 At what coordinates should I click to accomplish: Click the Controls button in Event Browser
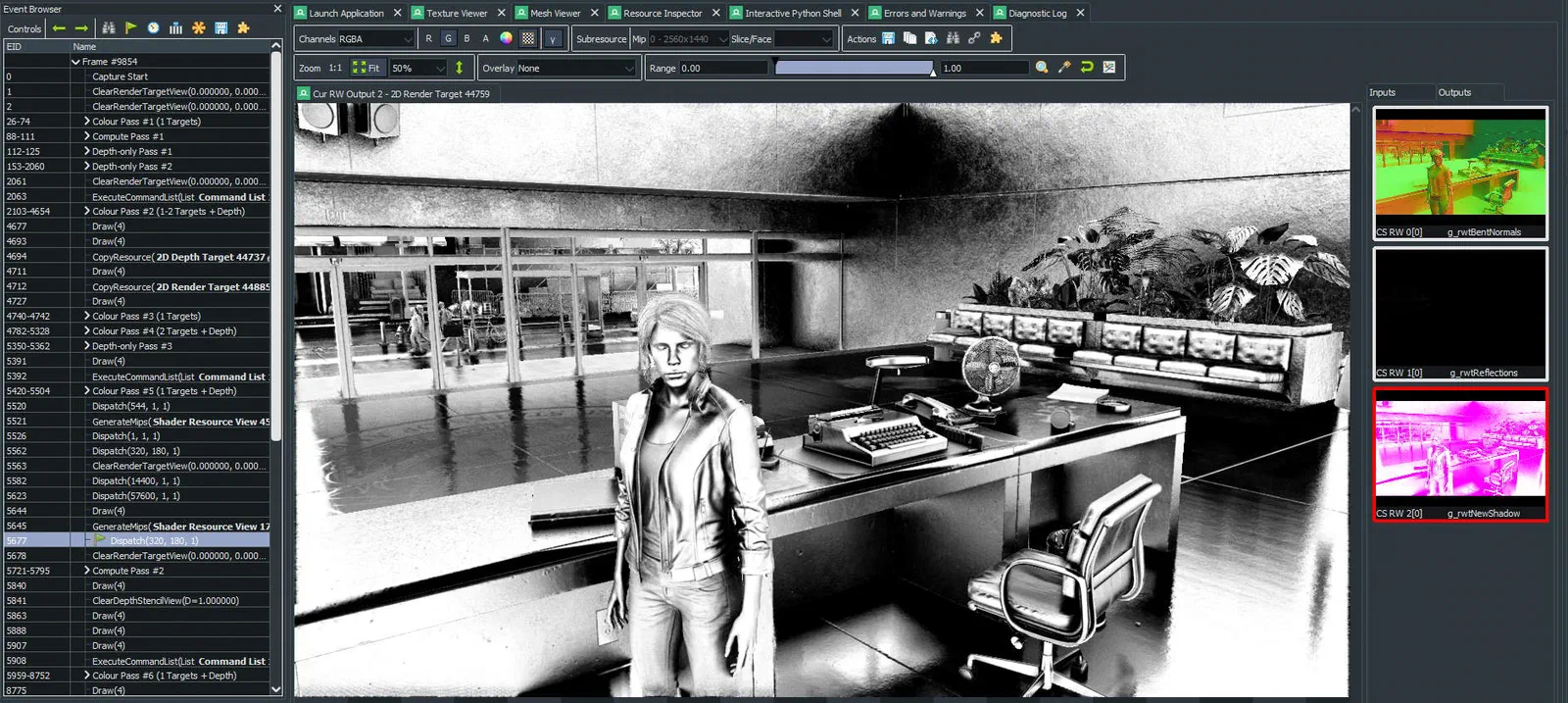24,28
